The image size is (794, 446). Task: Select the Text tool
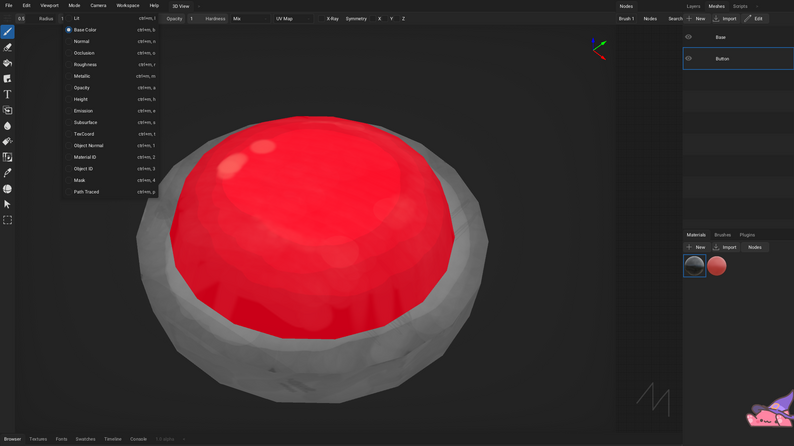[x=8, y=95]
